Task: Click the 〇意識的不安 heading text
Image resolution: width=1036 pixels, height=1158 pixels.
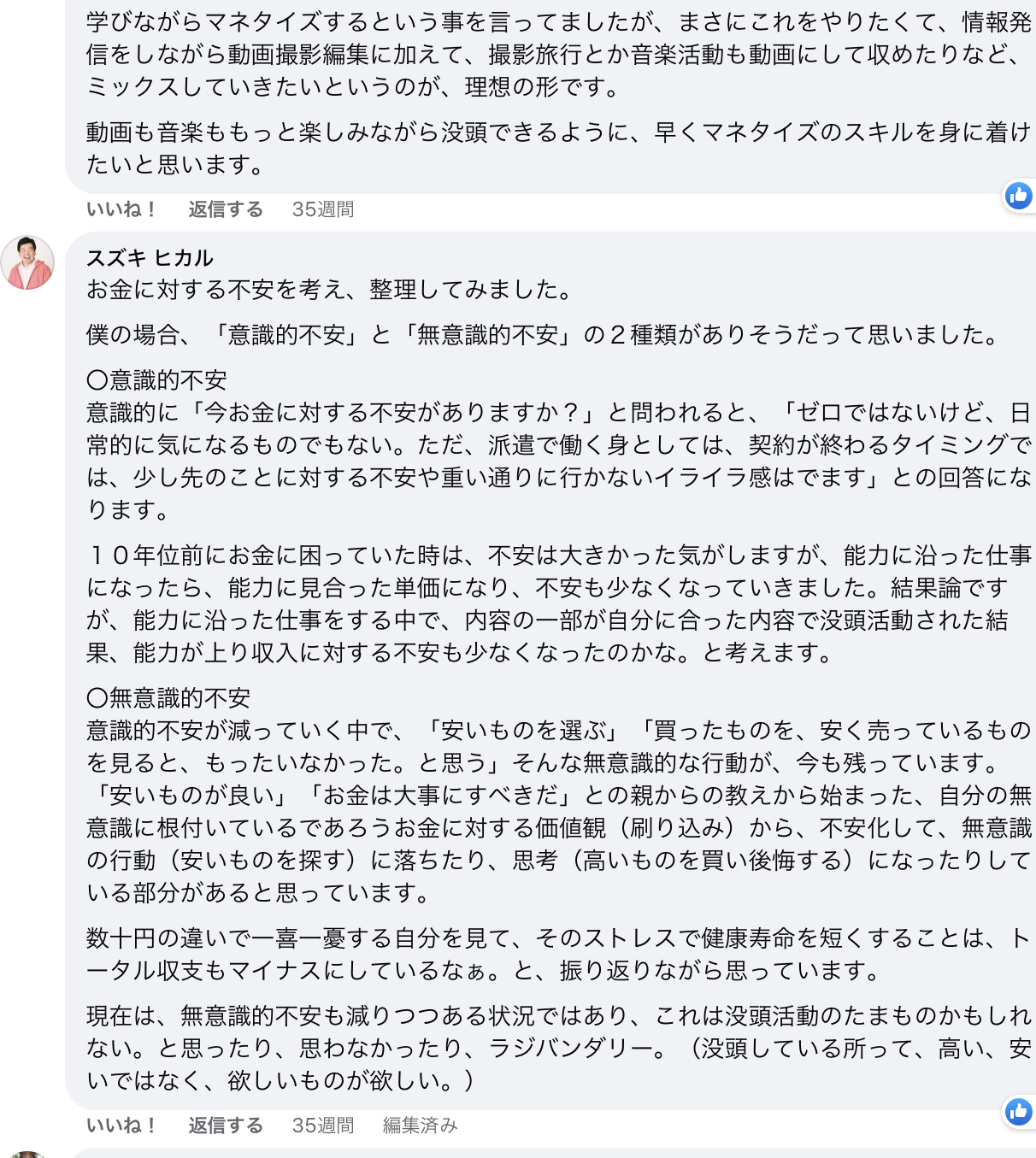Action: (157, 379)
